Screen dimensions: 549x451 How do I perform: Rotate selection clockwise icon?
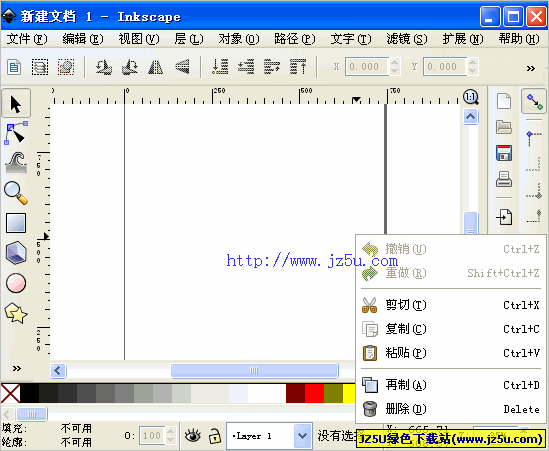pos(130,67)
